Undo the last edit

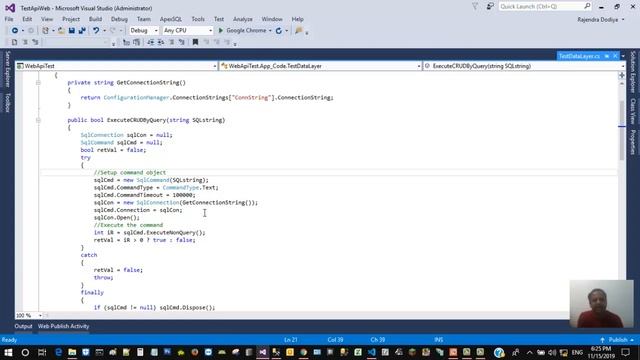pos(96,31)
